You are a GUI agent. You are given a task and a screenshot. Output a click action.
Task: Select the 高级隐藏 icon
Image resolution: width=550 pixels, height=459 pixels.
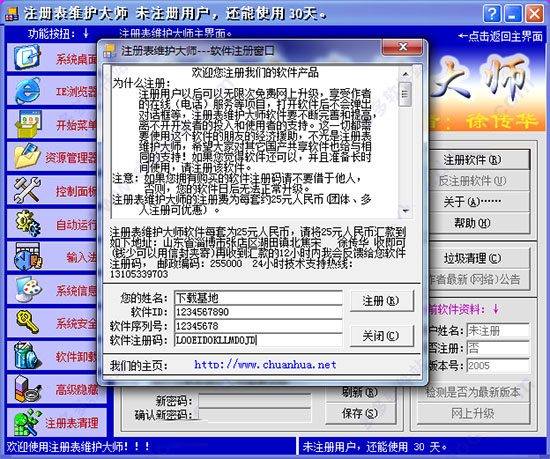tap(28, 389)
